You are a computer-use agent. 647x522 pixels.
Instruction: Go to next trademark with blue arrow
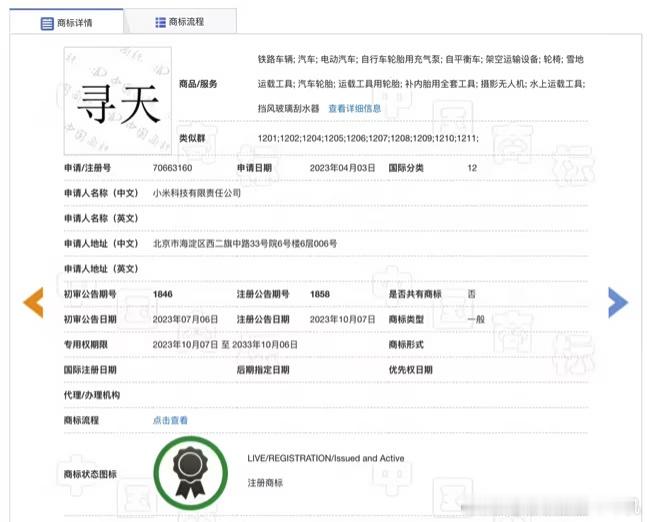(x=618, y=302)
